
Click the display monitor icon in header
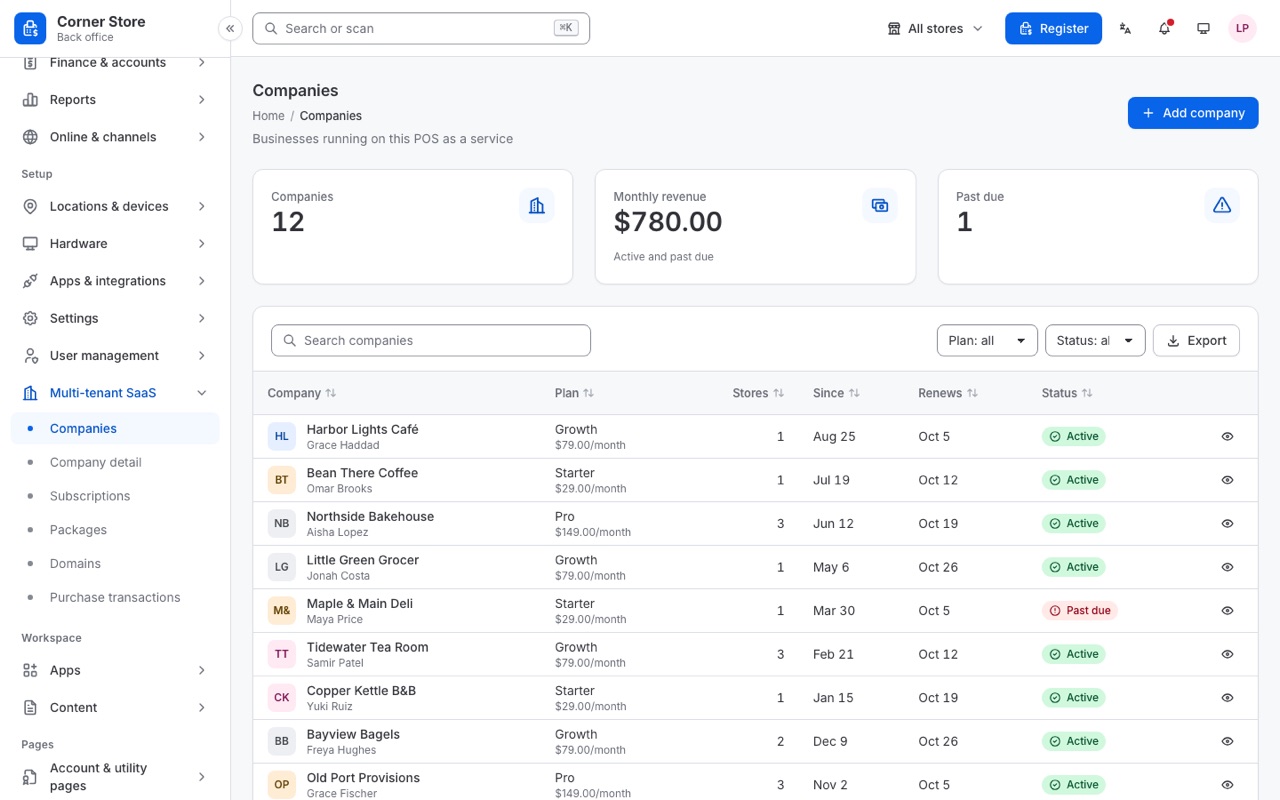tap(1203, 28)
